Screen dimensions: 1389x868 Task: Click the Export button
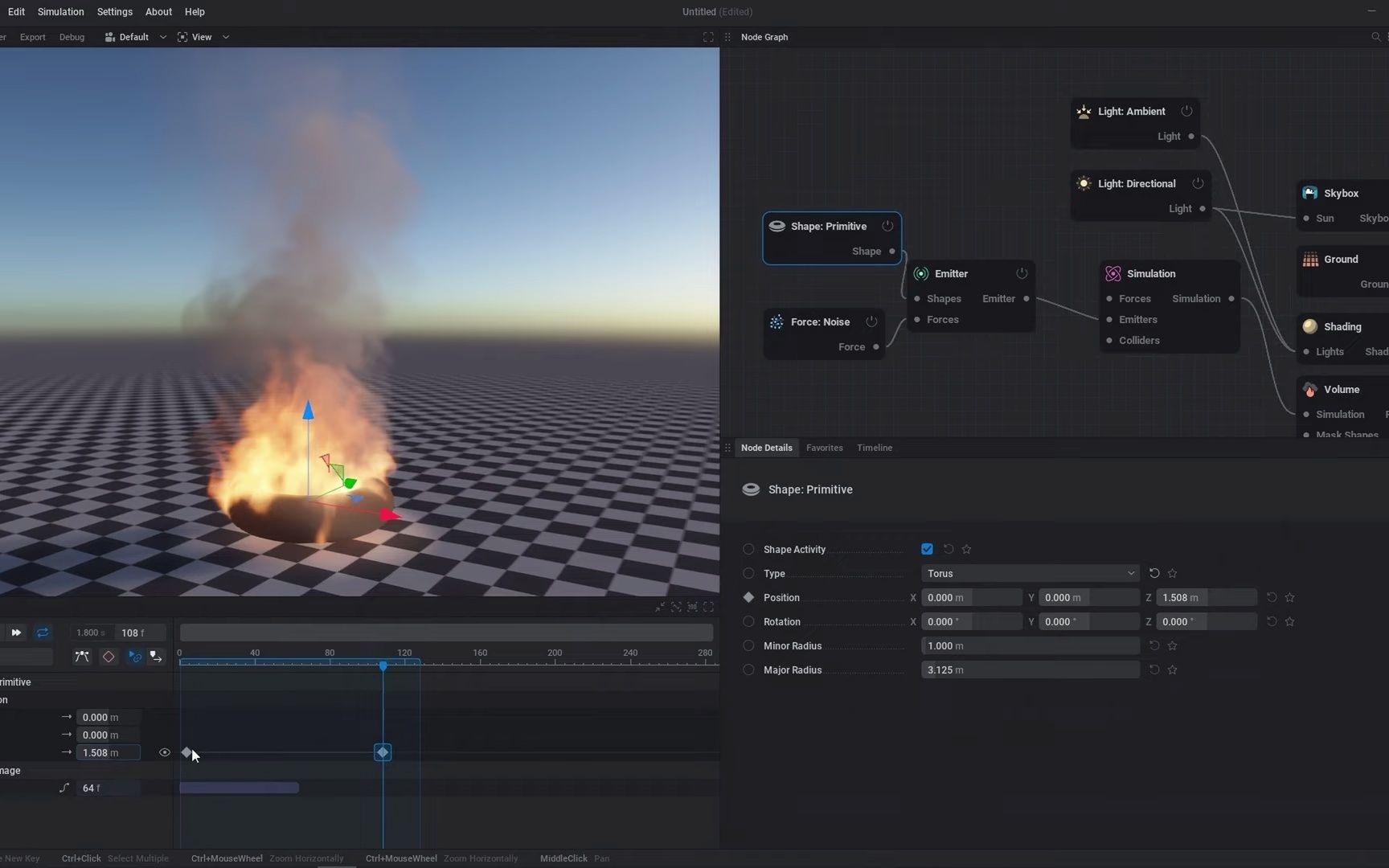coord(33,37)
